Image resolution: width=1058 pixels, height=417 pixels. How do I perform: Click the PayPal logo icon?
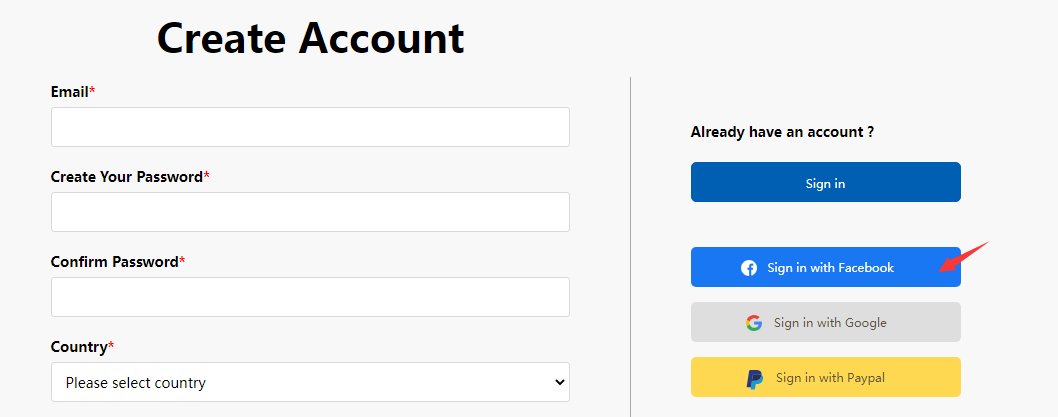click(x=754, y=379)
